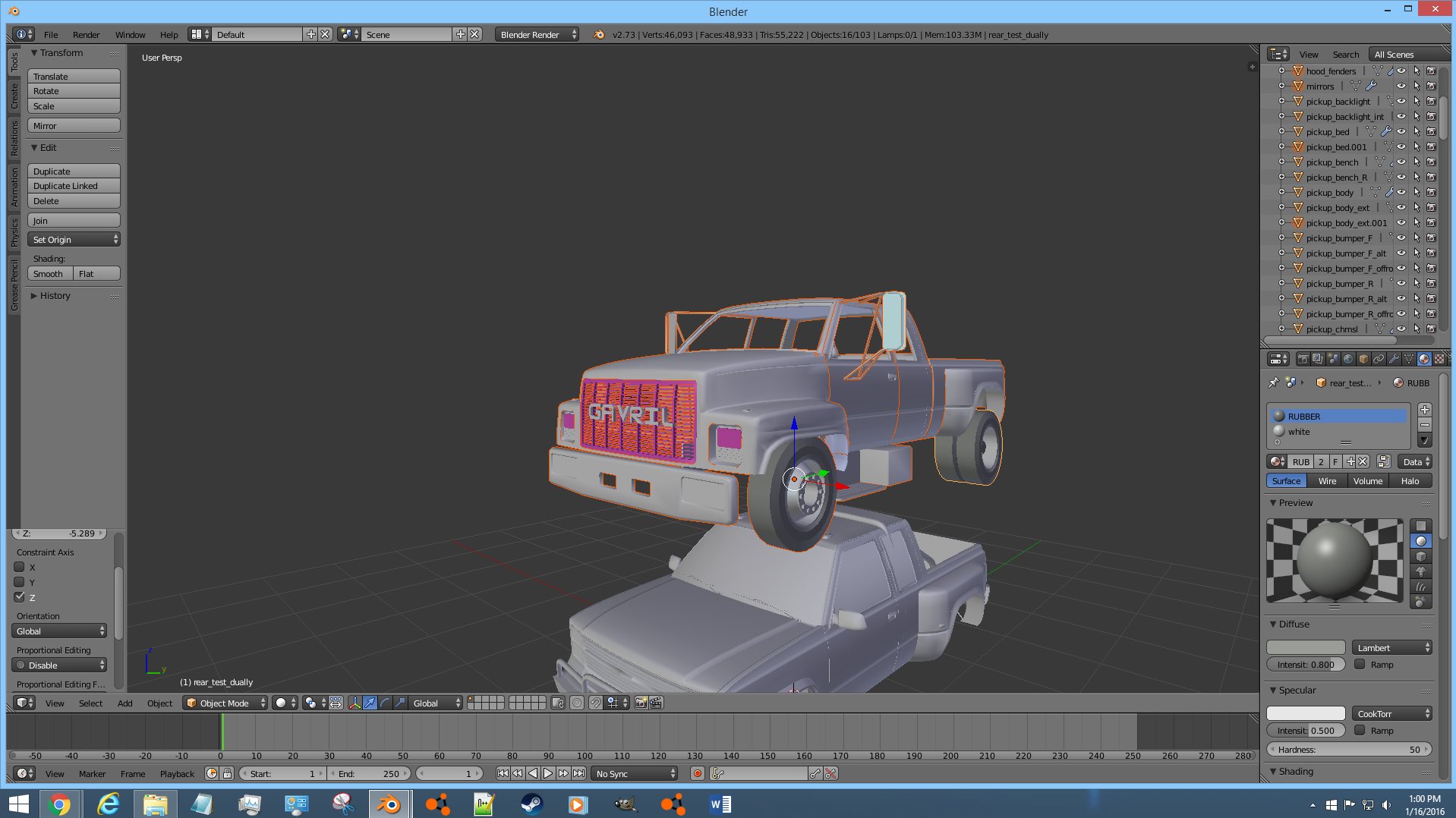1456x818 pixels.
Task: Click the diffuse color swatch
Action: point(1306,647)
